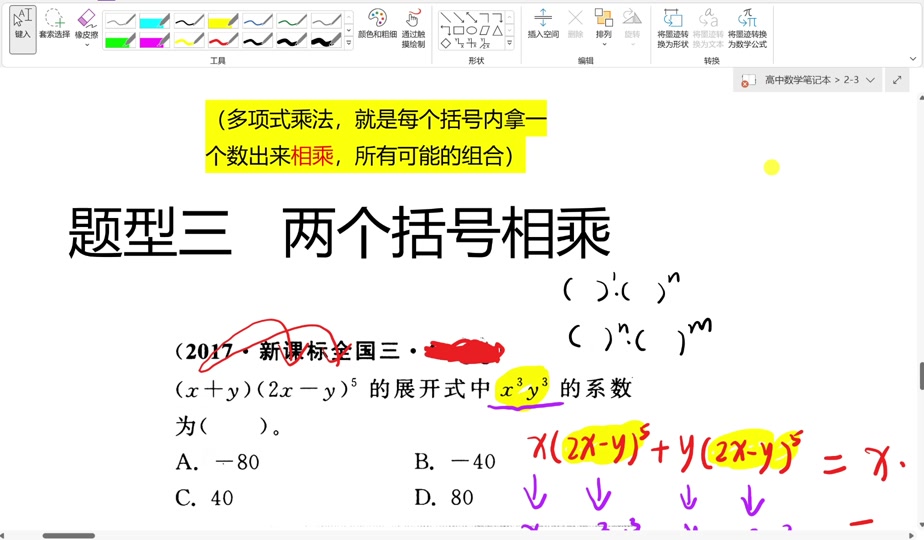Pick the red pen
The height and width of the screenshot is (540, 924).
pyautogui.click(x=223, y=41)
